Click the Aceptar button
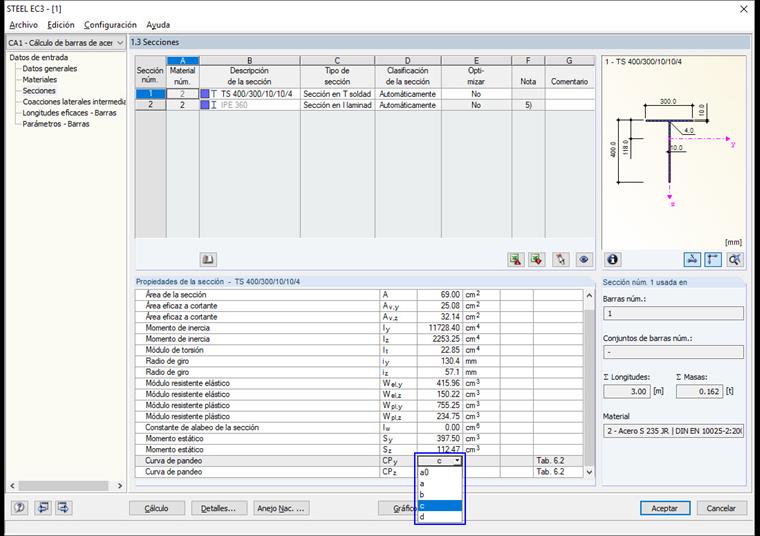The height and width of the screenshot is (536, 760). click(665, 508)
